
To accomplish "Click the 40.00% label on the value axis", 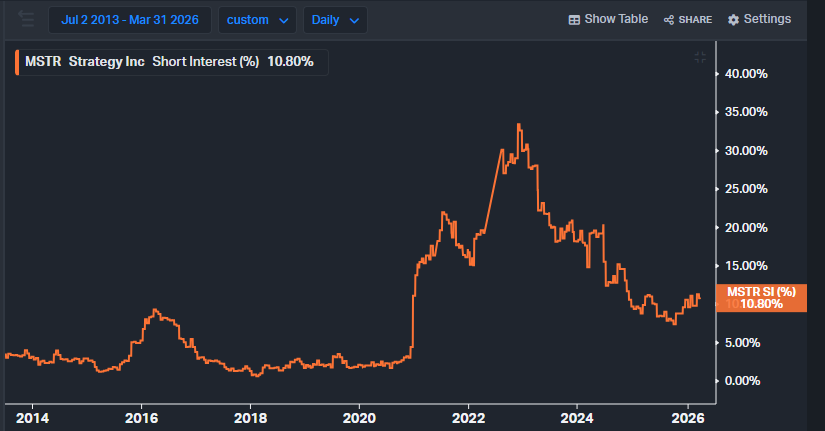I will [x=745, y=74].
